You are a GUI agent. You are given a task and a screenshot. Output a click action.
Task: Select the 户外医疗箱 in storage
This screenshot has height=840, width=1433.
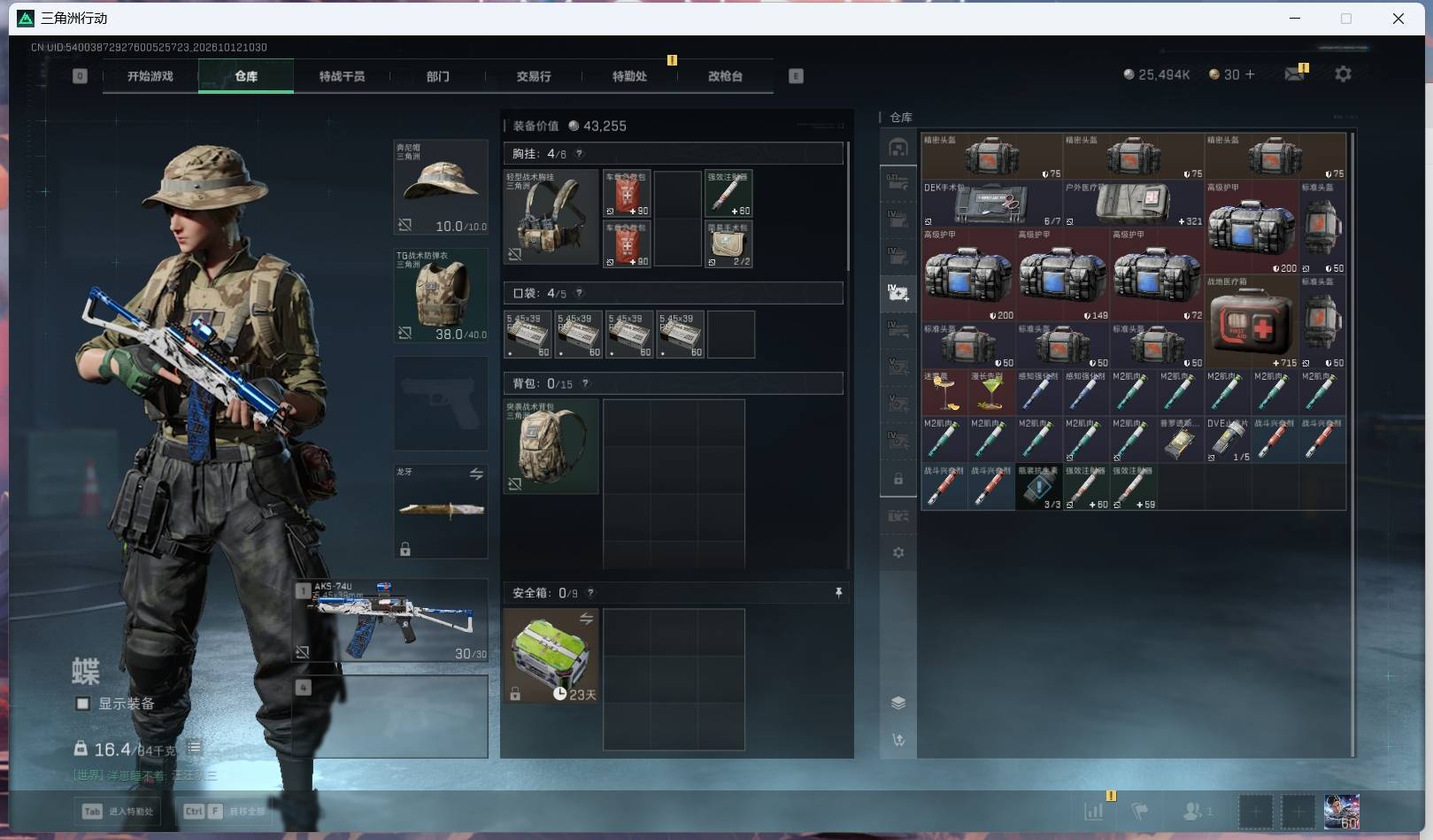pos(1134,204)
